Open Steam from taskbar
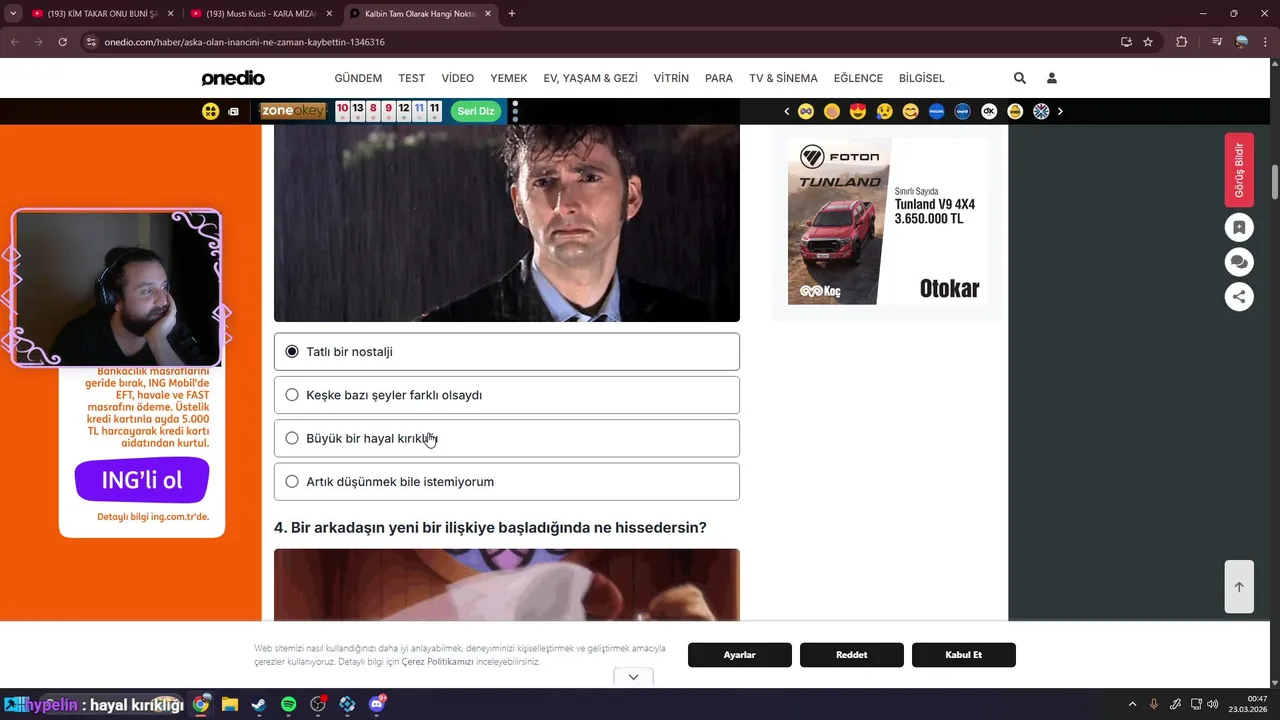The width and height of the screenshot is (1280, 720). pyautogui.click(x=259, y=705)
